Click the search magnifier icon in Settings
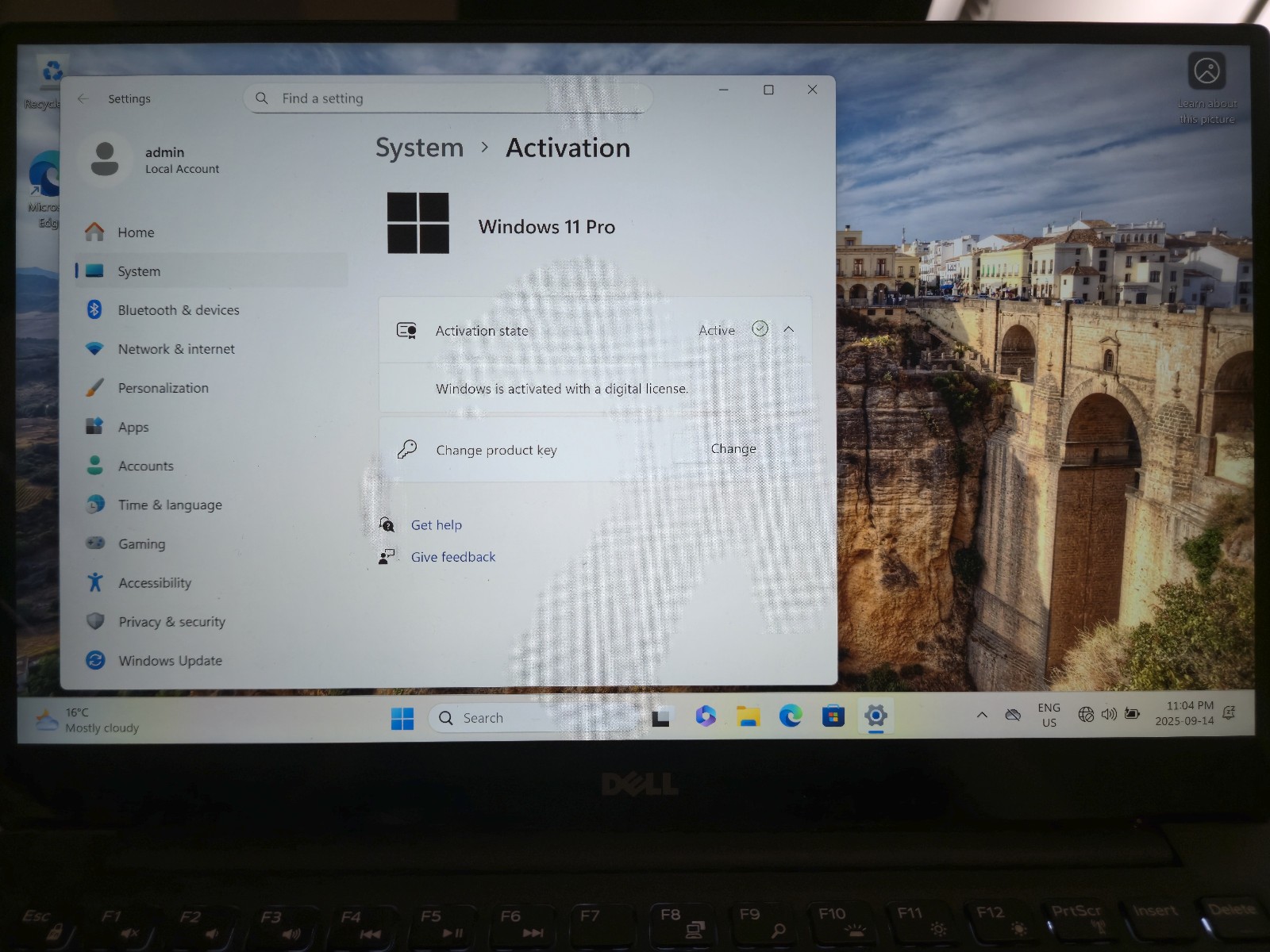The width and height of the screenshot is (1270, 952). [x=262, y=98]
